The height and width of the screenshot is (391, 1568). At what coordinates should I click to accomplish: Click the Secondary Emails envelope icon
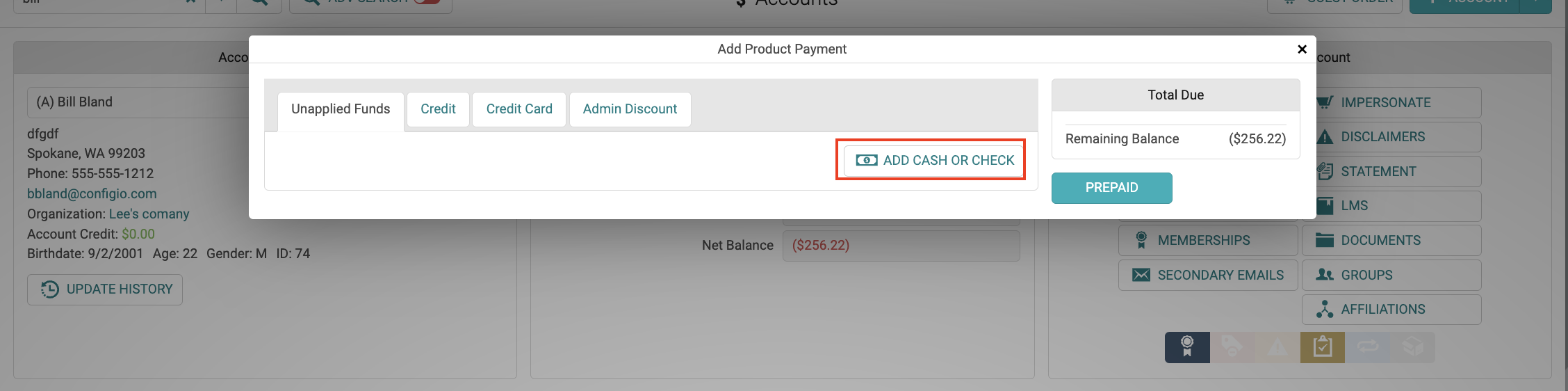click(x=1141, y=275)
